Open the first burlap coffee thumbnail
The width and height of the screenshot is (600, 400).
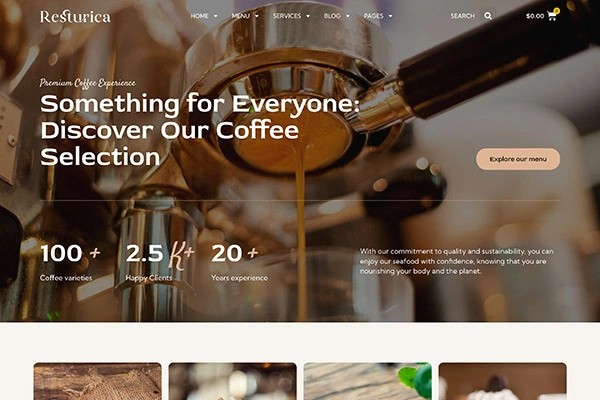point(98,381)
